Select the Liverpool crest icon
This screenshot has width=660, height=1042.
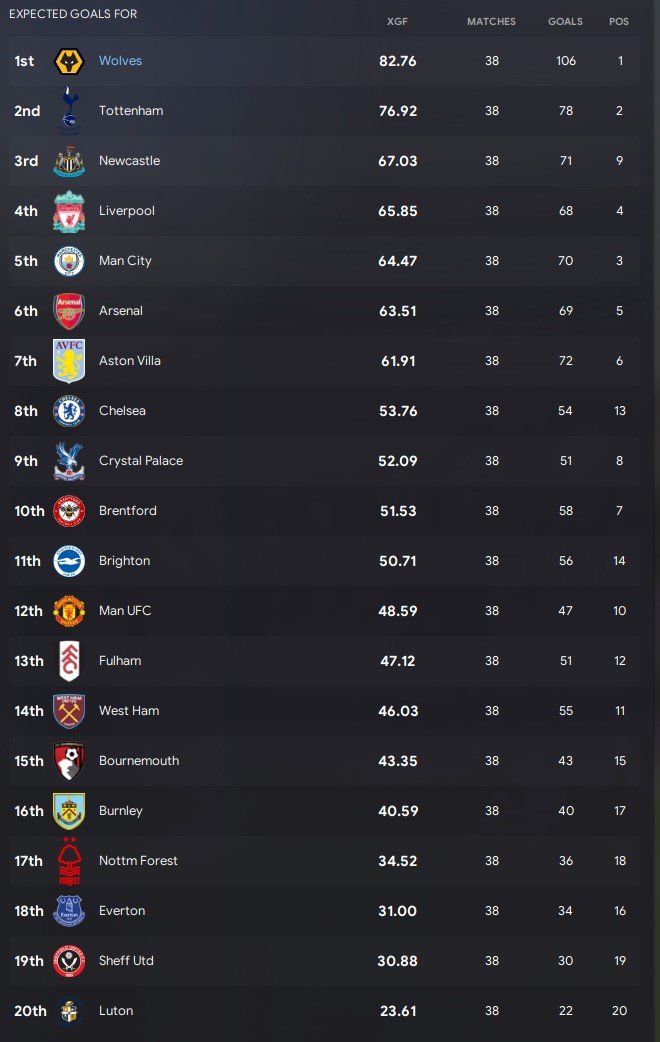[69, 211]
